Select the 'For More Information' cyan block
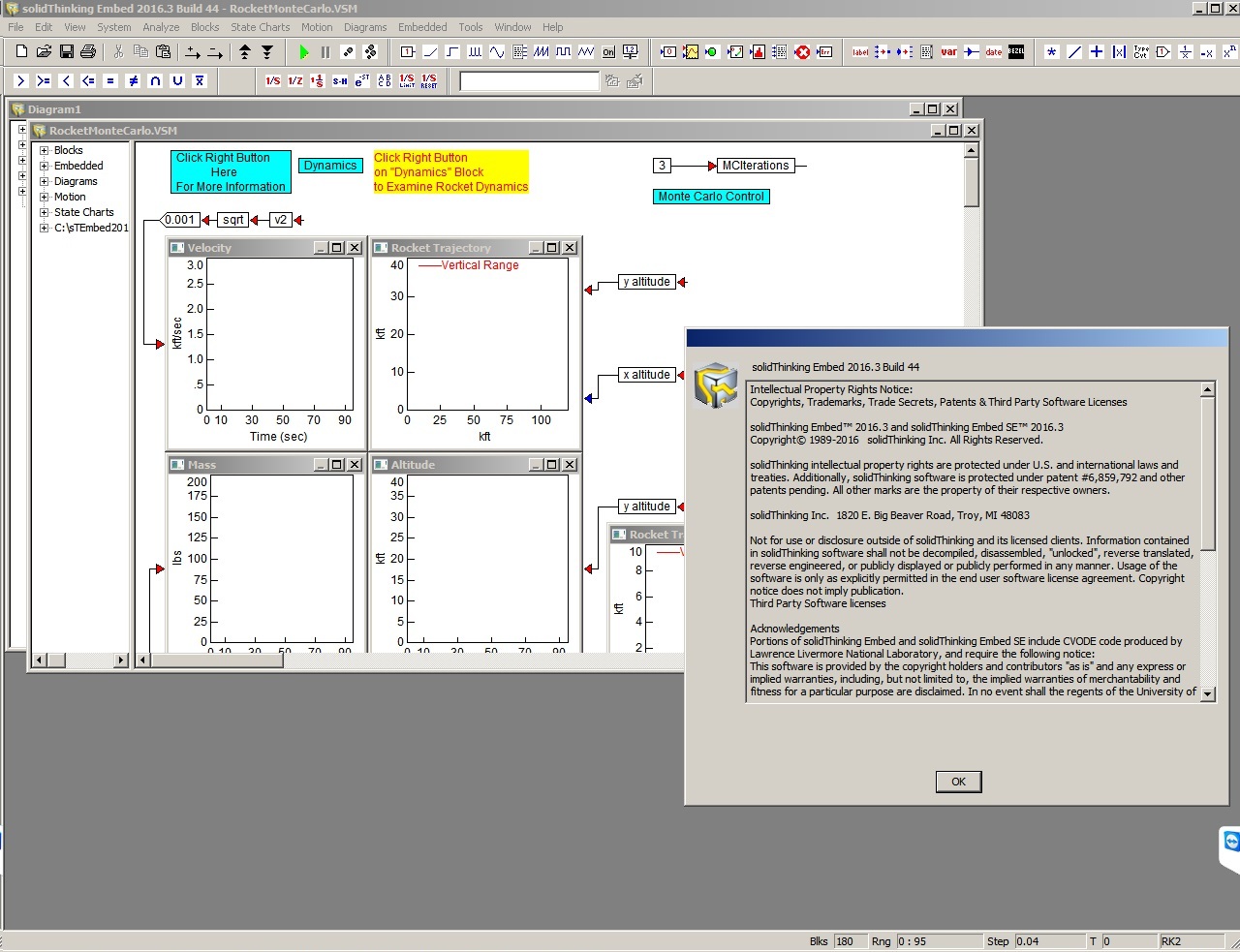The image size is (1240, 952). [x=231, y=171]
